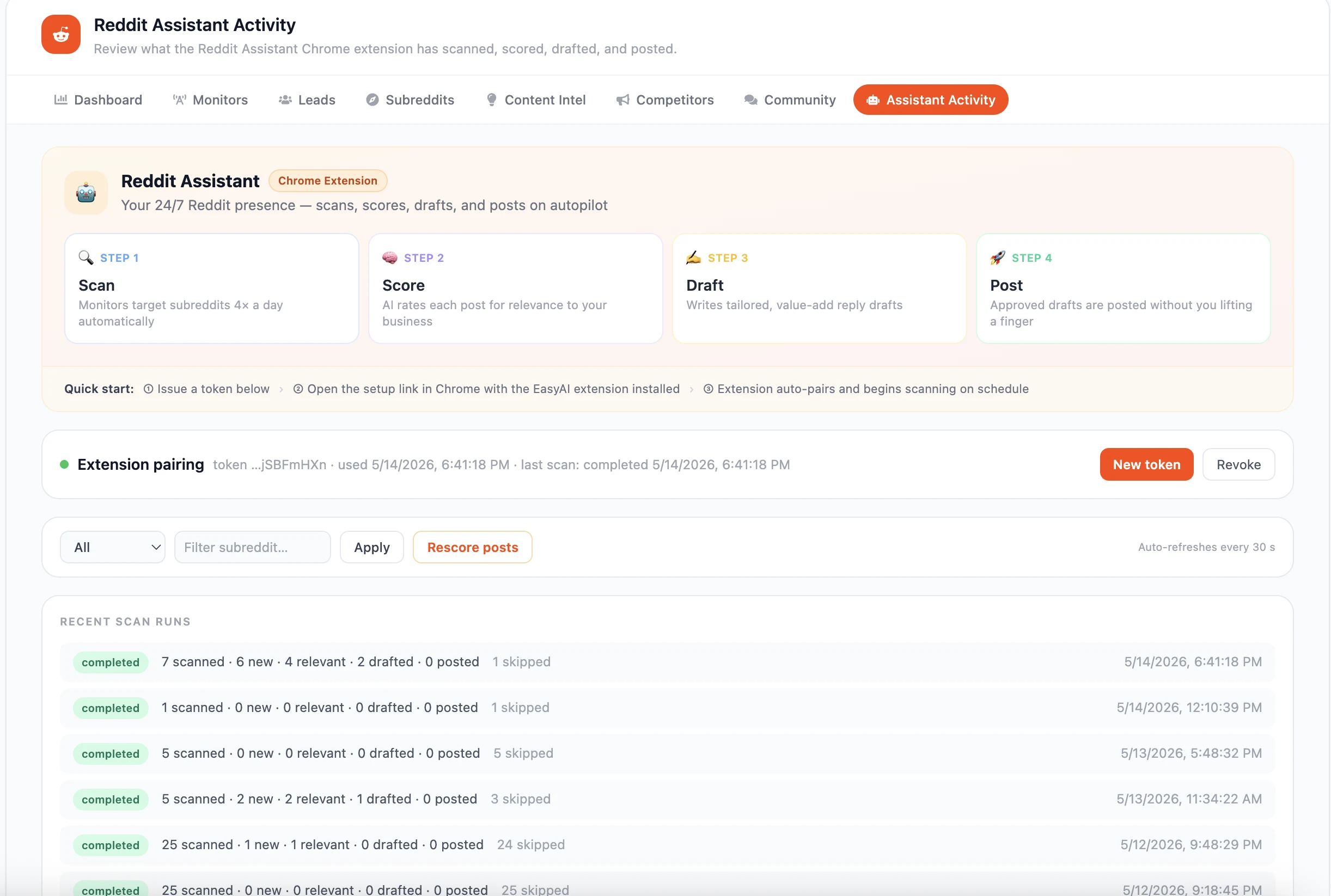The height and width of the screenshot is (896, 1331).
Task: Click 'Open the setup link in Chrome' step
Action: coord(486,389)
